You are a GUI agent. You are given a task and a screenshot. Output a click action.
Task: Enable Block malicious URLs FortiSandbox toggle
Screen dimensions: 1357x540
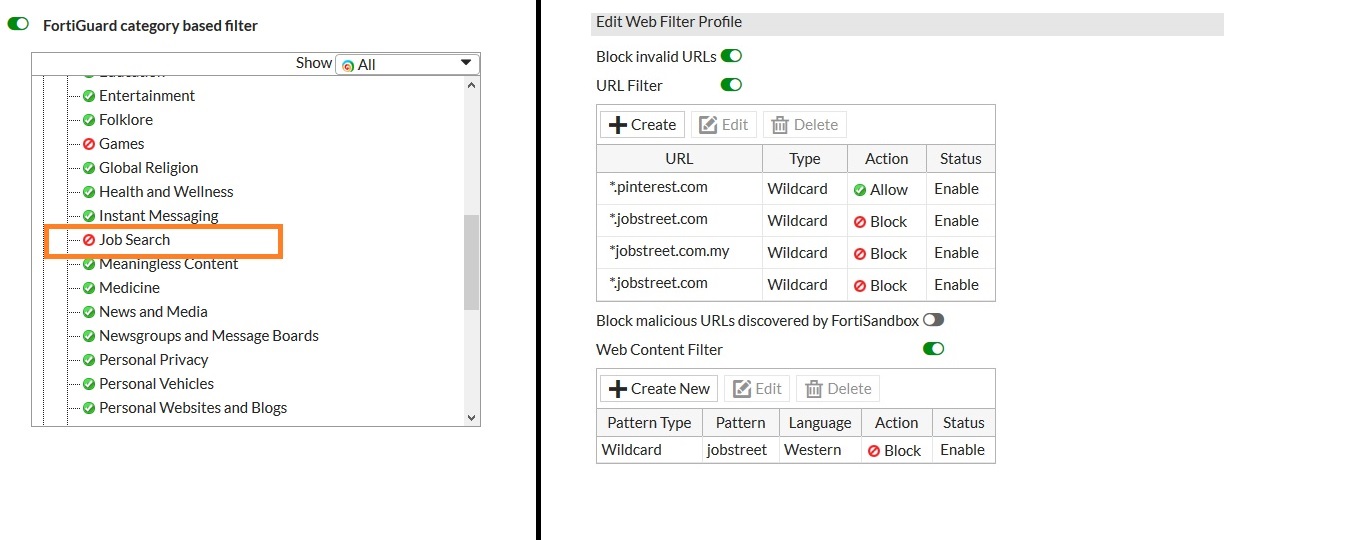pos(933,321)
